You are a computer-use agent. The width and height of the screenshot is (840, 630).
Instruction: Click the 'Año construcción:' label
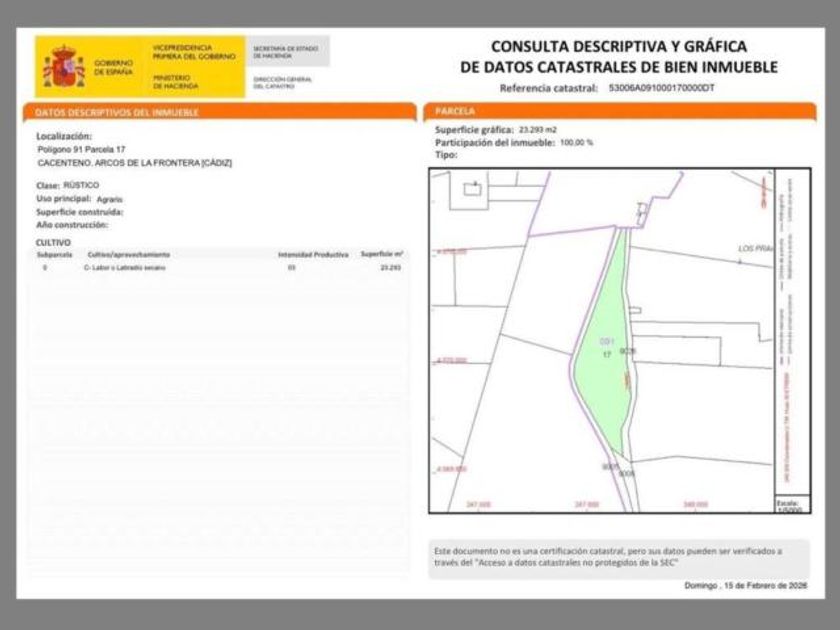click(x=72, y=225)
